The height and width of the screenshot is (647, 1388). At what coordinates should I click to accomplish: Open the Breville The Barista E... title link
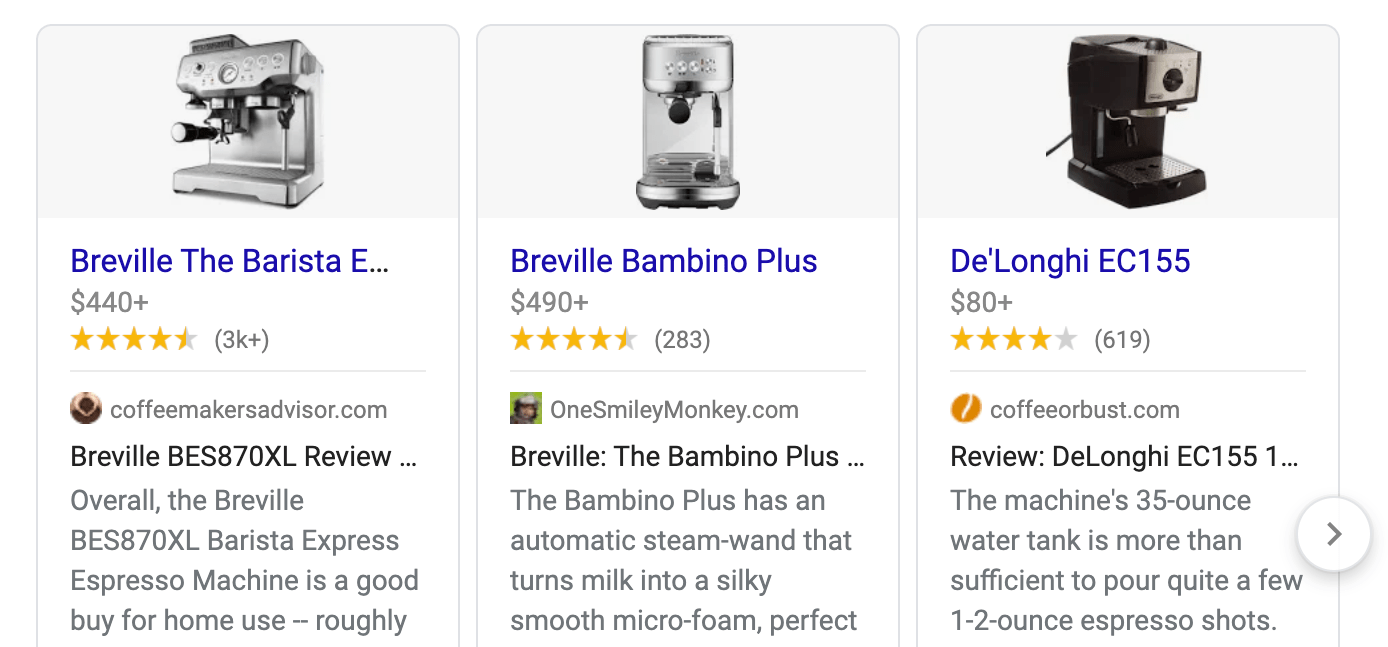pyautogui.click(x=230, y=261)
